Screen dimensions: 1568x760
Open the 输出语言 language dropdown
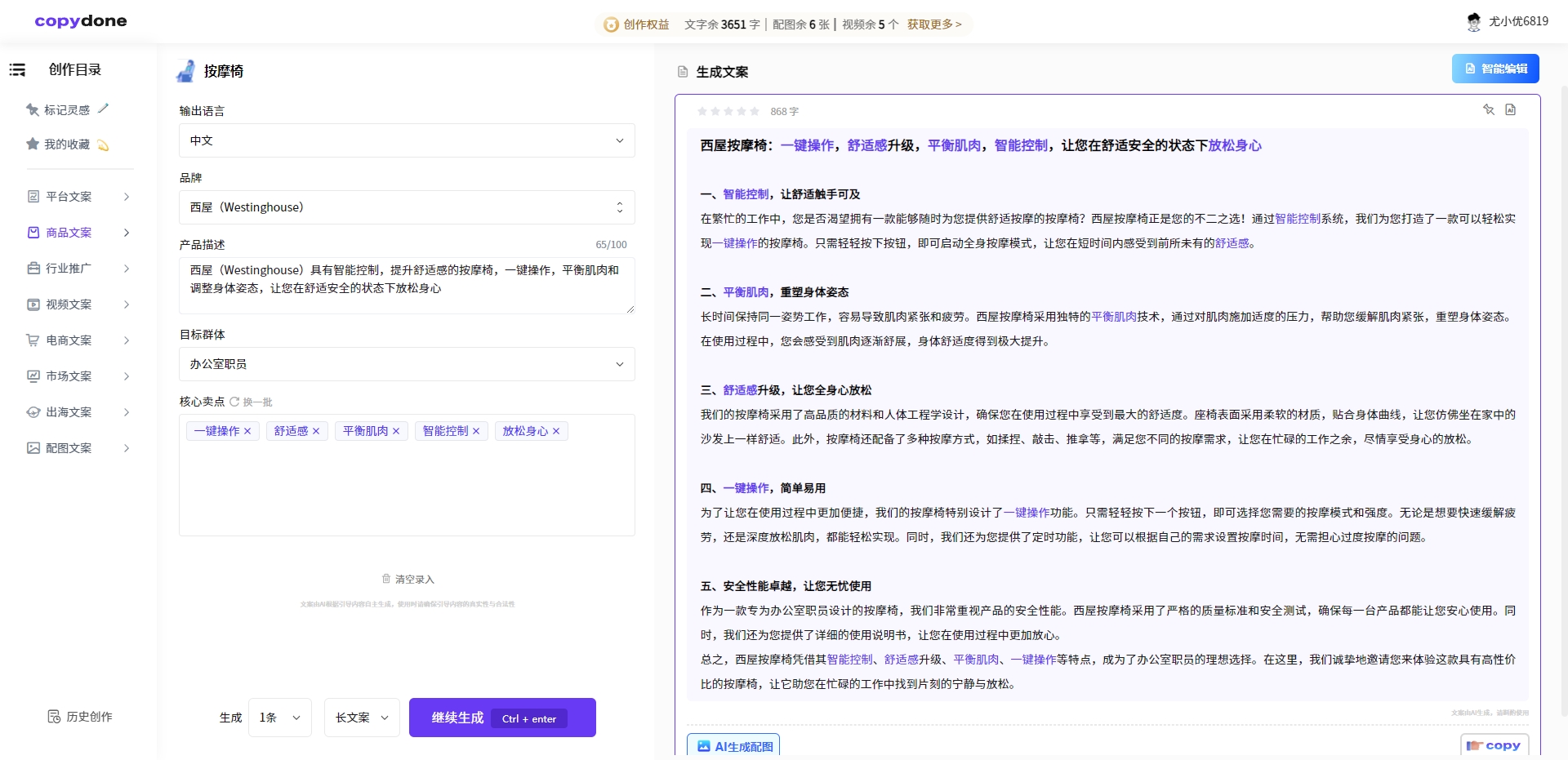coord(406,140)
